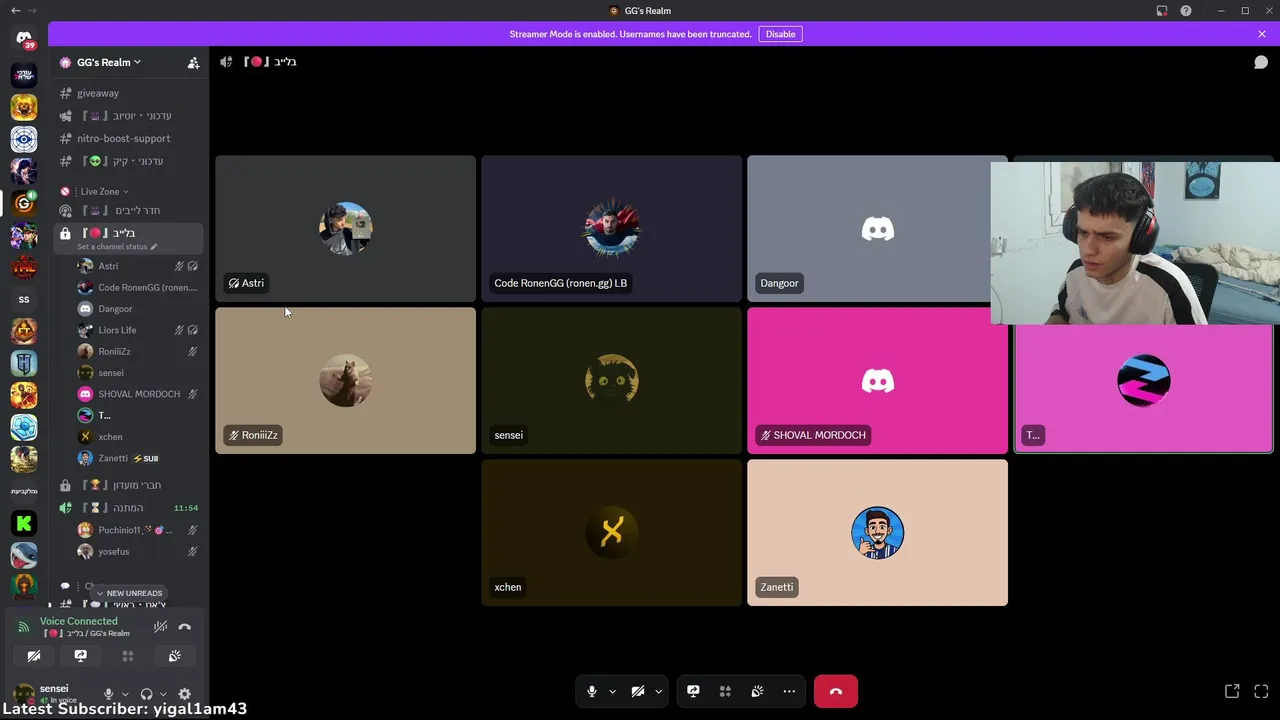Click the share screen icon in bottom call bar
The image size is (1280, 720).
point(693,691)
